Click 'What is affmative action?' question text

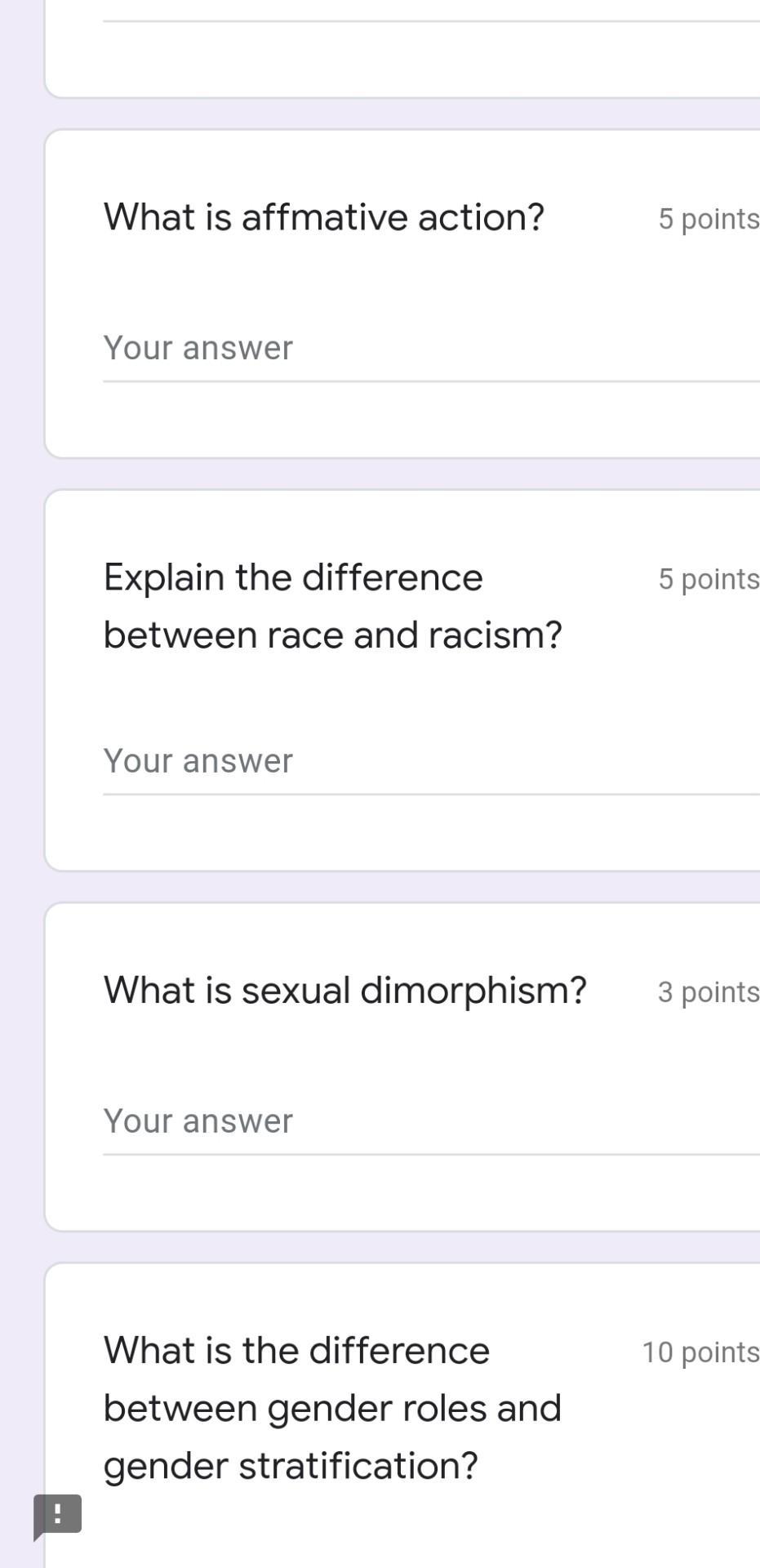click(x=323, y=216)
